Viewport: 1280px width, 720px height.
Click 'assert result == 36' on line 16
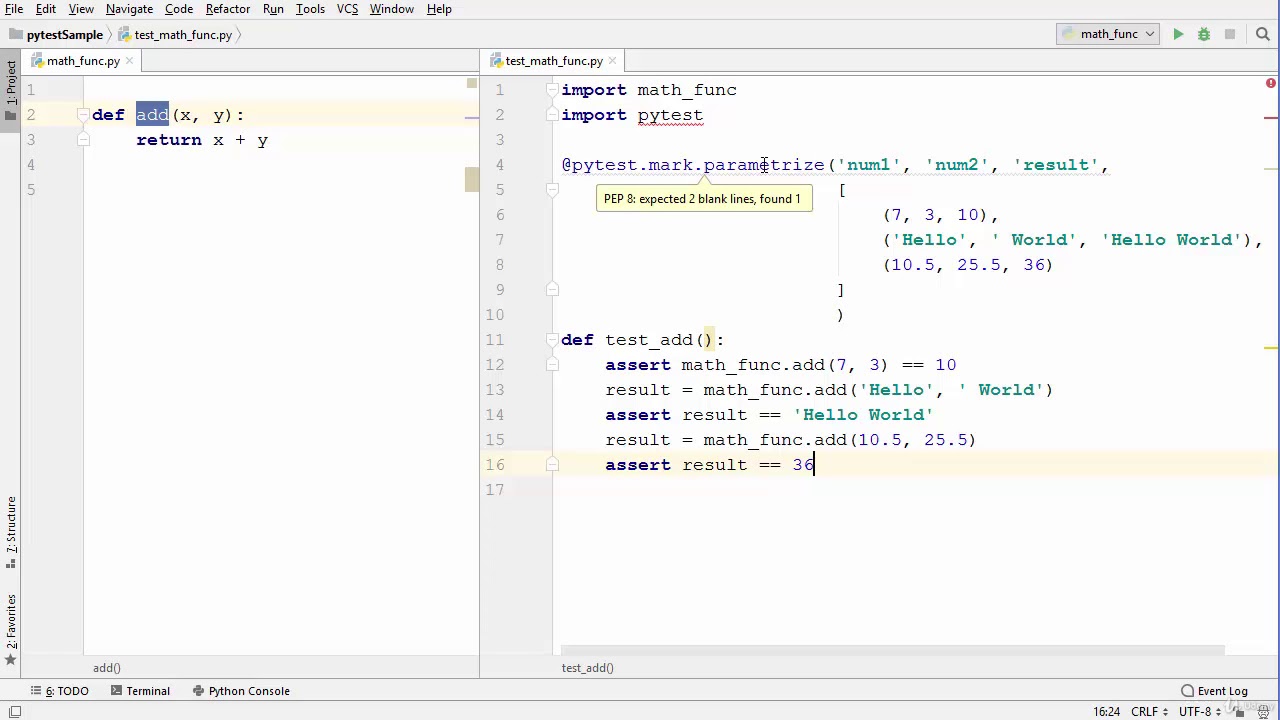point(710,465)
